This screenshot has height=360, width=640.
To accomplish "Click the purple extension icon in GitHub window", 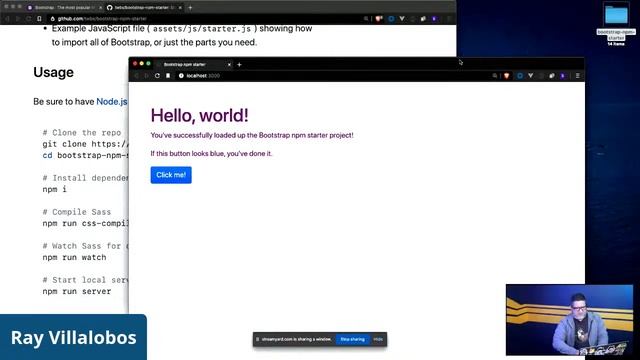I will [434, 19].
